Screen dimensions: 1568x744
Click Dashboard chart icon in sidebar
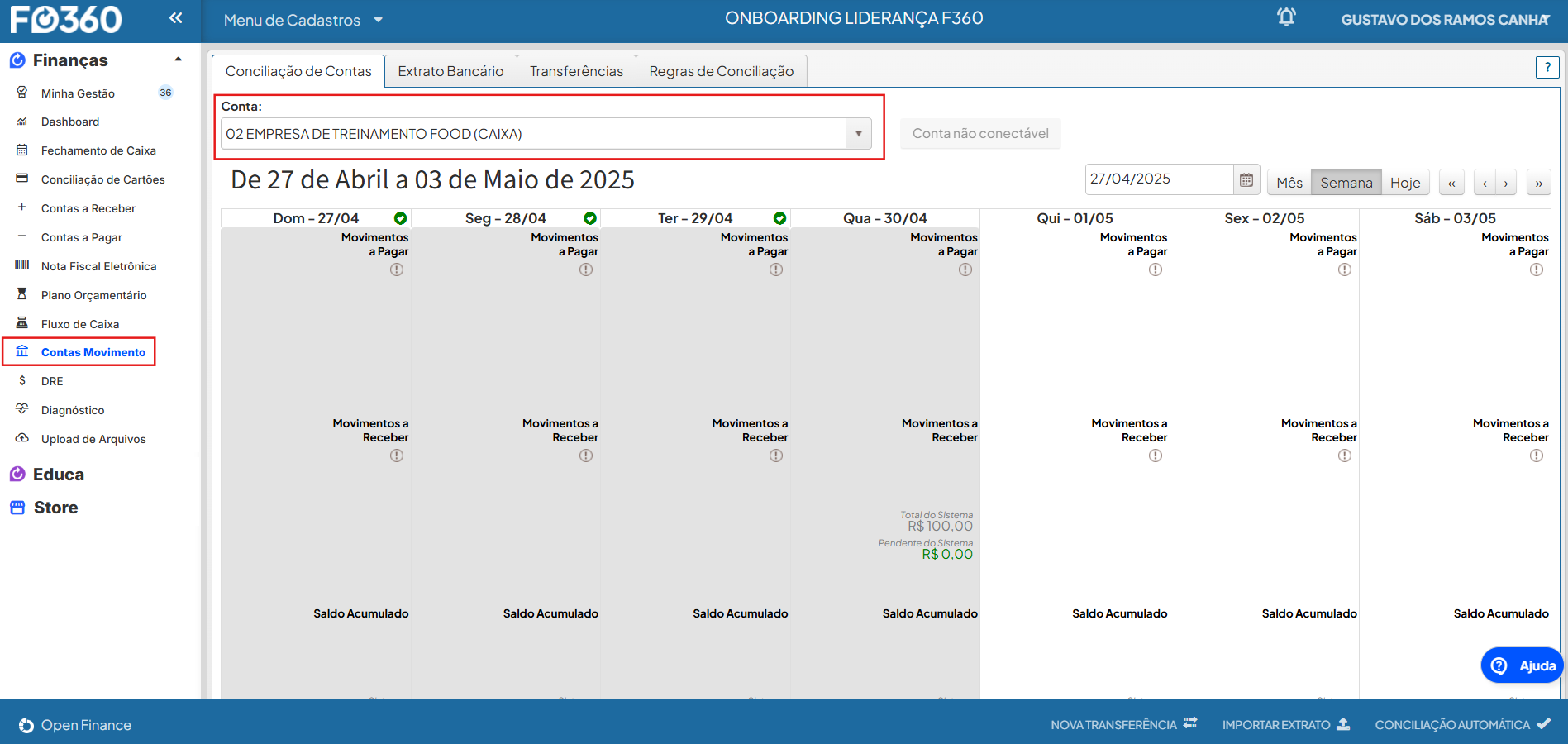[22, 122]
